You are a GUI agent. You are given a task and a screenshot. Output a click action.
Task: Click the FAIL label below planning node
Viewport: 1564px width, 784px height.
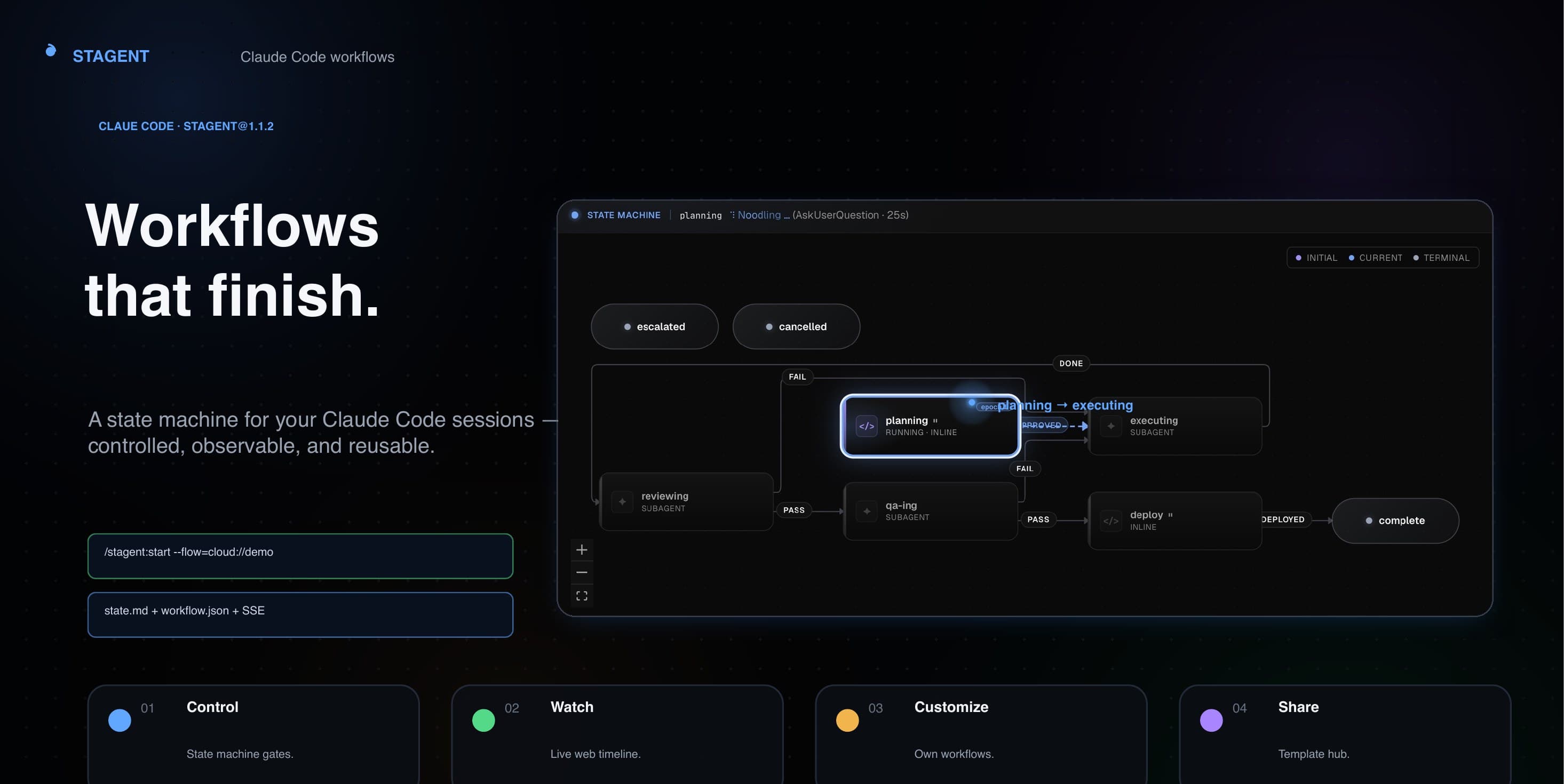(x=1025, y=468)
